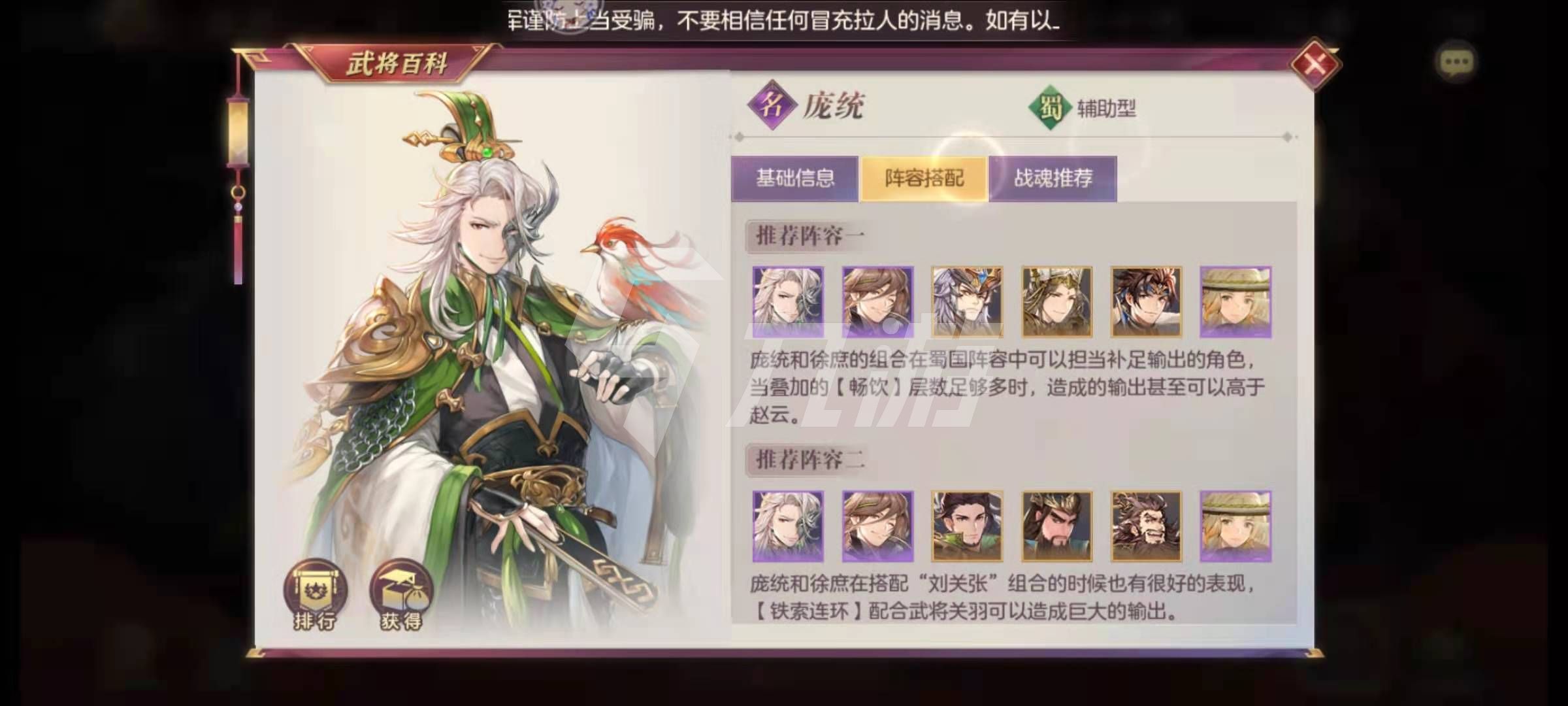Click the 蜀 faction diamond icon

[1050, 107]
